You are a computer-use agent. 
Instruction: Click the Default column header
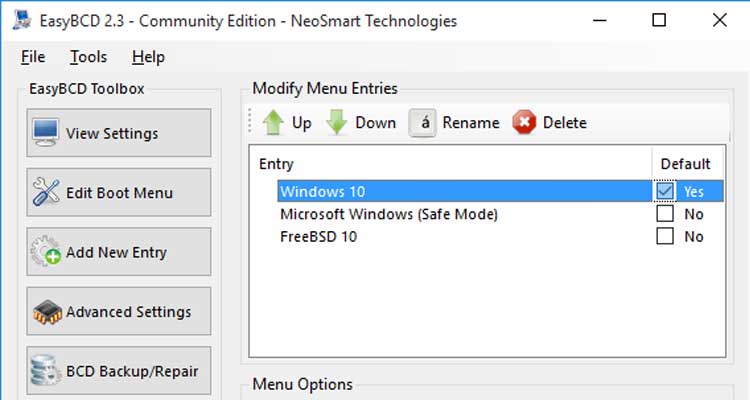pos(685,164)
